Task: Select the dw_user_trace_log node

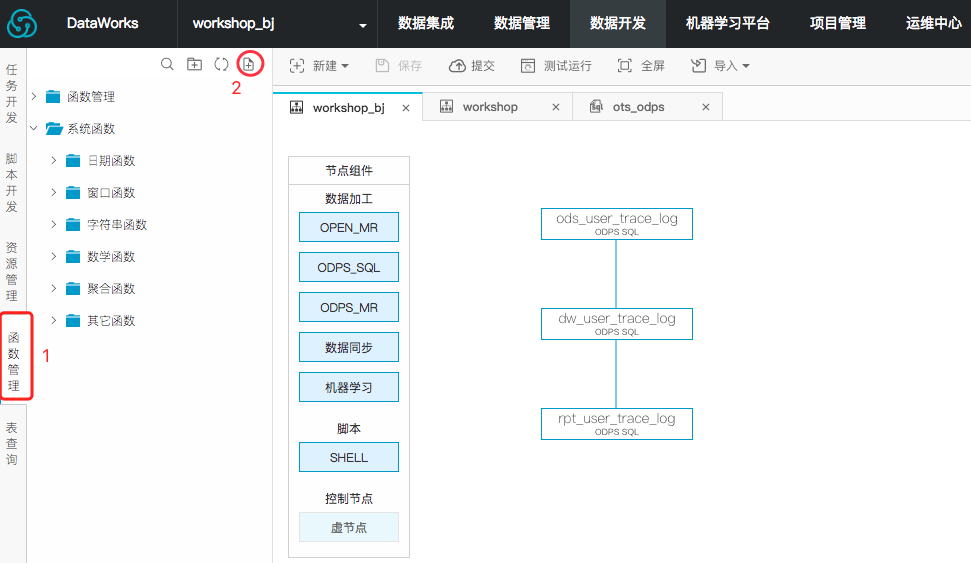Action: (x=617, y=324)
